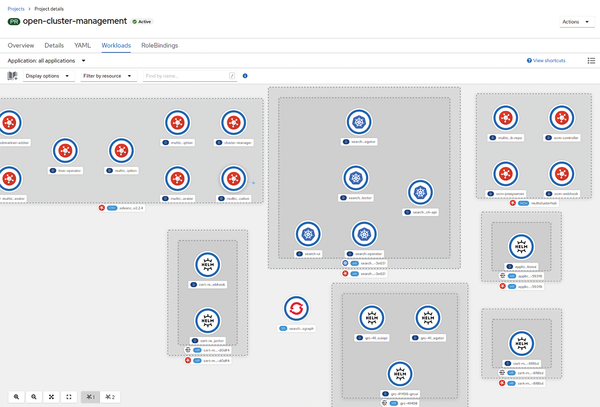
Task: Open the cert-manager cainjector Helm node
Action: (207, 321)
